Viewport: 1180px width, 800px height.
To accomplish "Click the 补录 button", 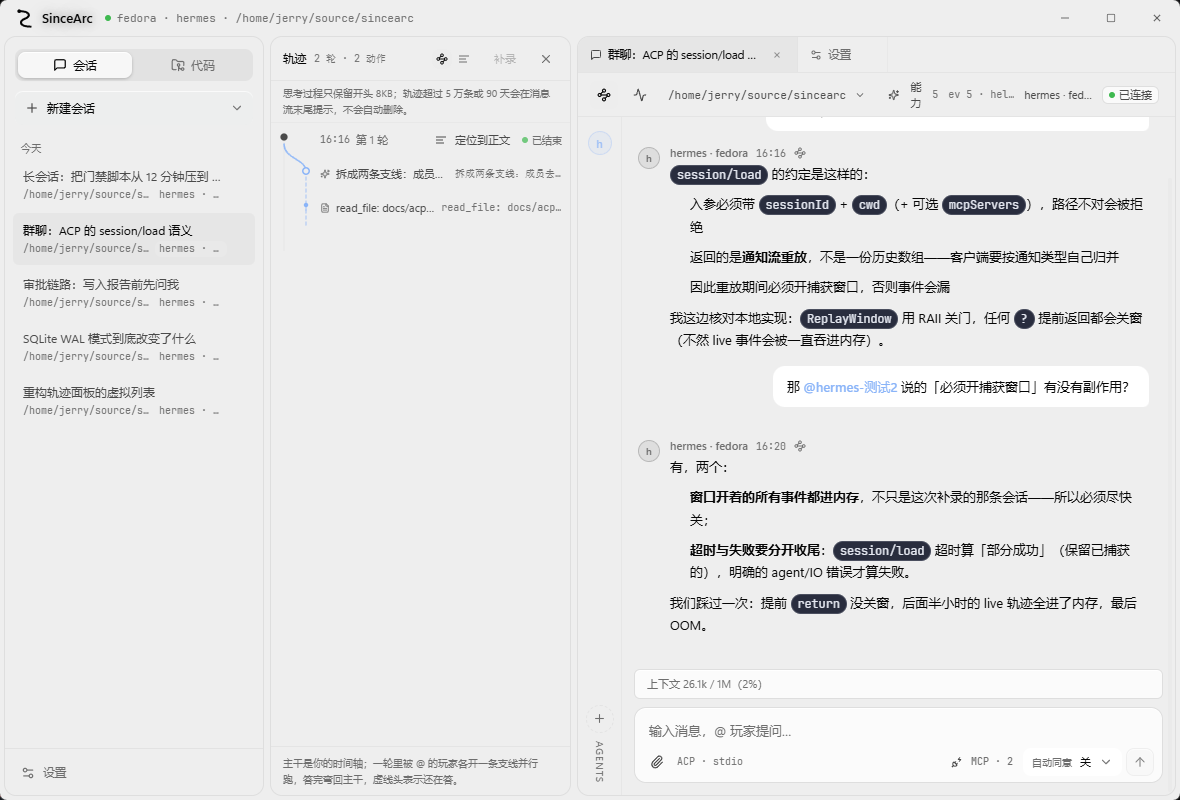I will [x=505, y=59].
